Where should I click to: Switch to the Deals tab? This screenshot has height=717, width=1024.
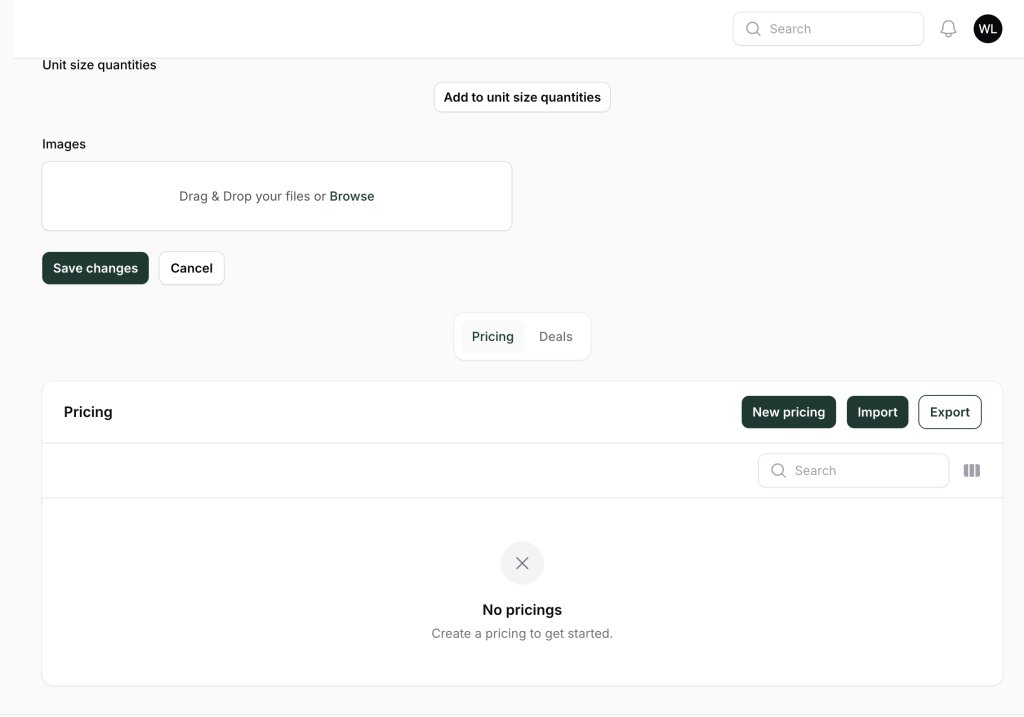click(x=555, y=337)
